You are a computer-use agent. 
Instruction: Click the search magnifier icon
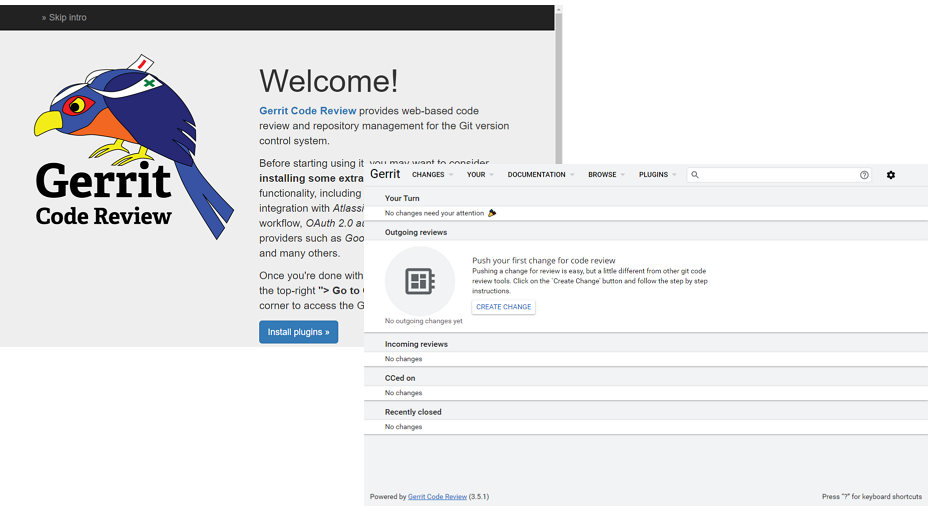point(695,175)
